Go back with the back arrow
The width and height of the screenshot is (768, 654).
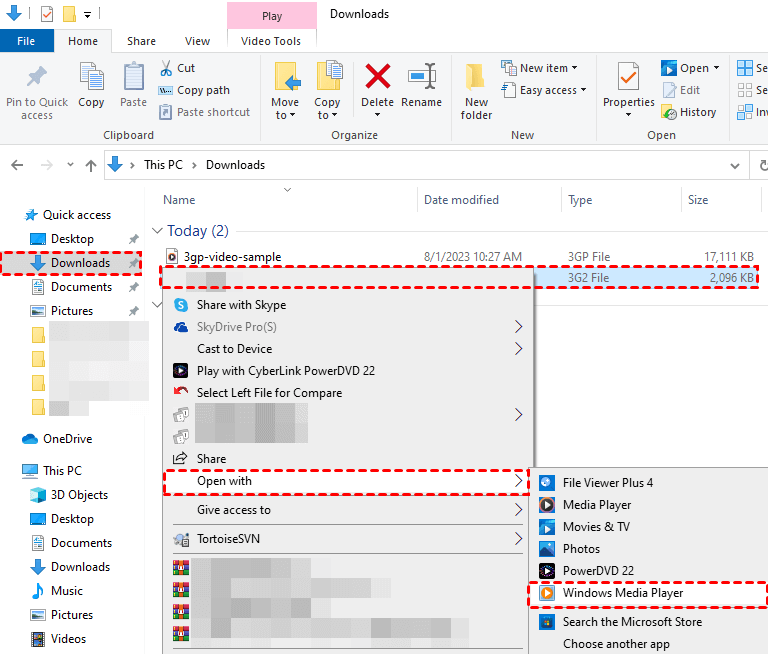pos(17,165)
